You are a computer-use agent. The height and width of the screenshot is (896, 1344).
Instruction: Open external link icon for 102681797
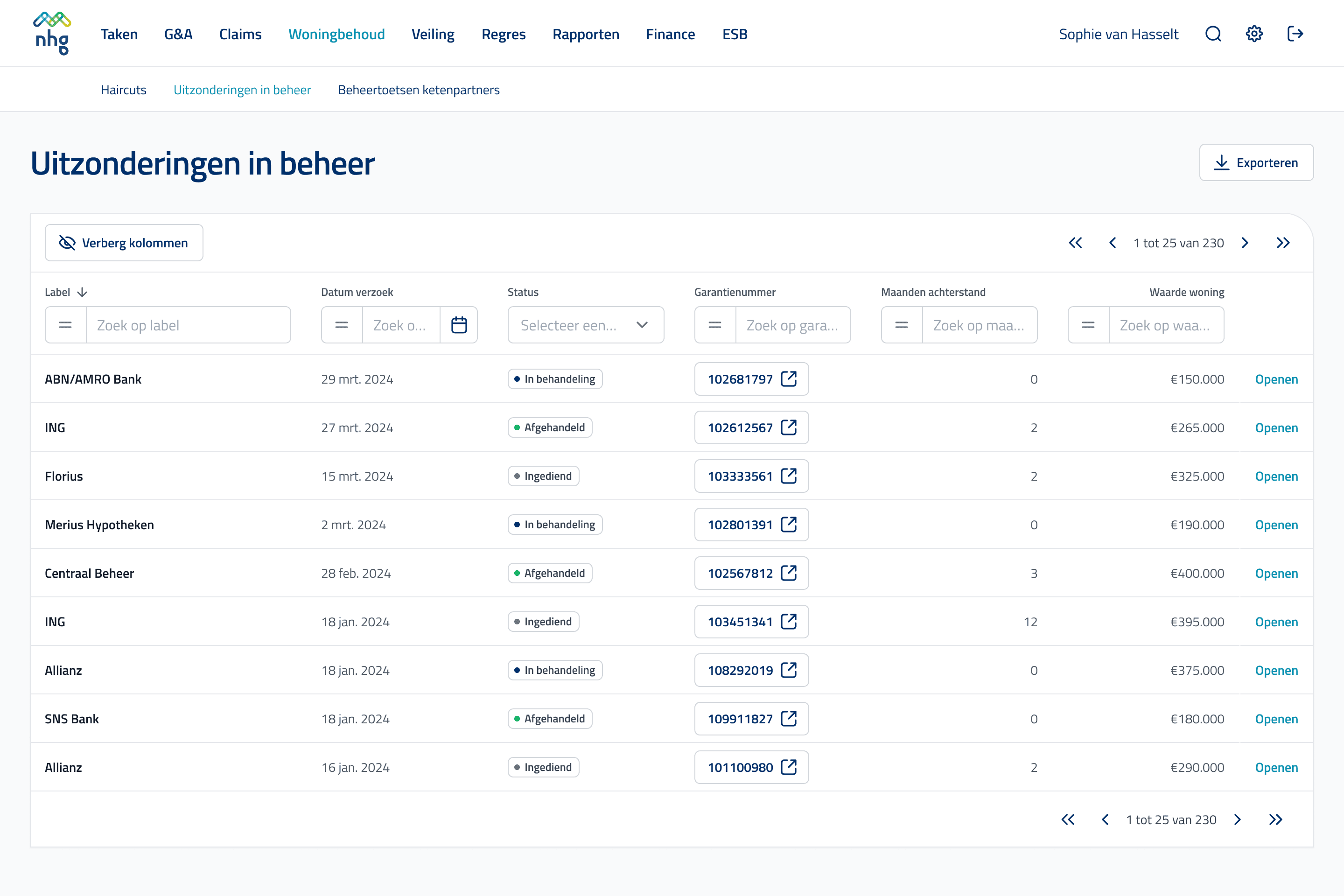789,379
